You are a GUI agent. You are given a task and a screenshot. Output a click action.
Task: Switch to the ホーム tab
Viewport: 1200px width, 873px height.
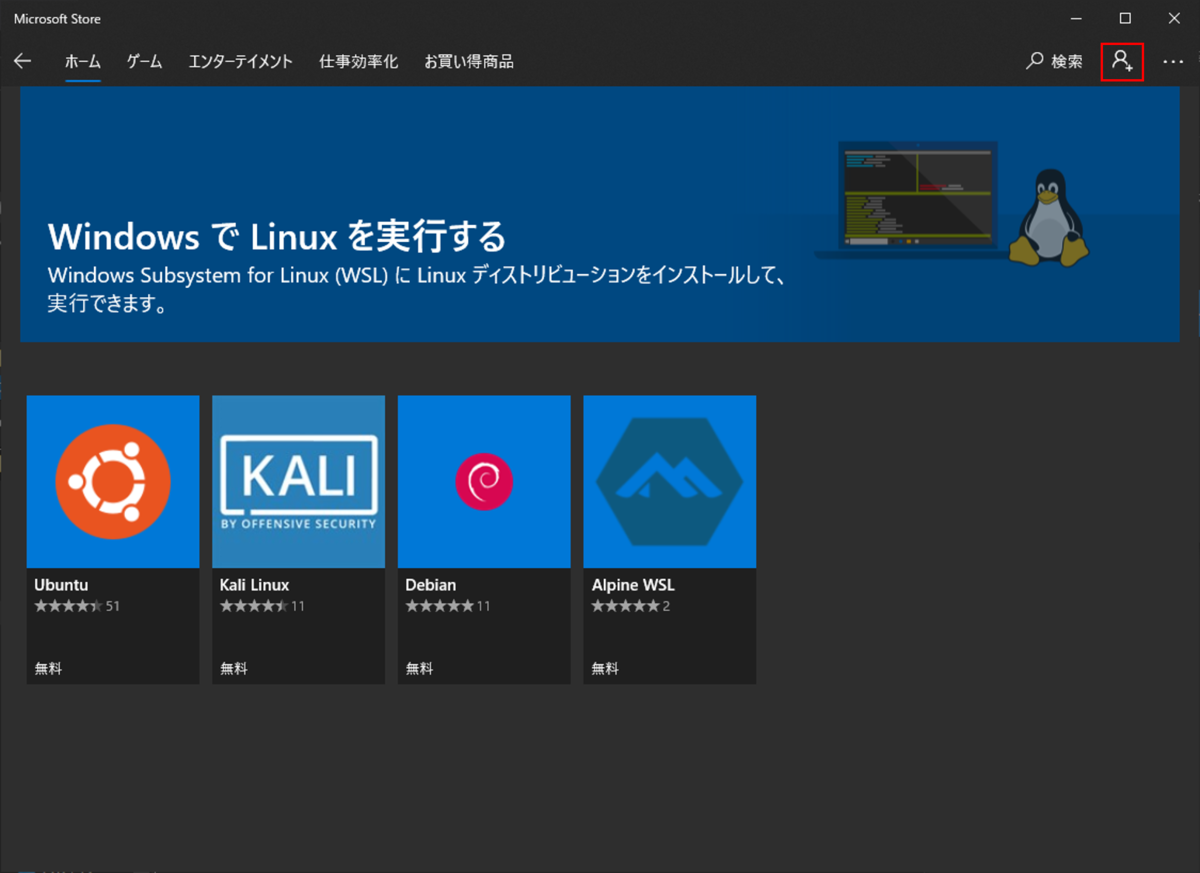pos(82,62)
